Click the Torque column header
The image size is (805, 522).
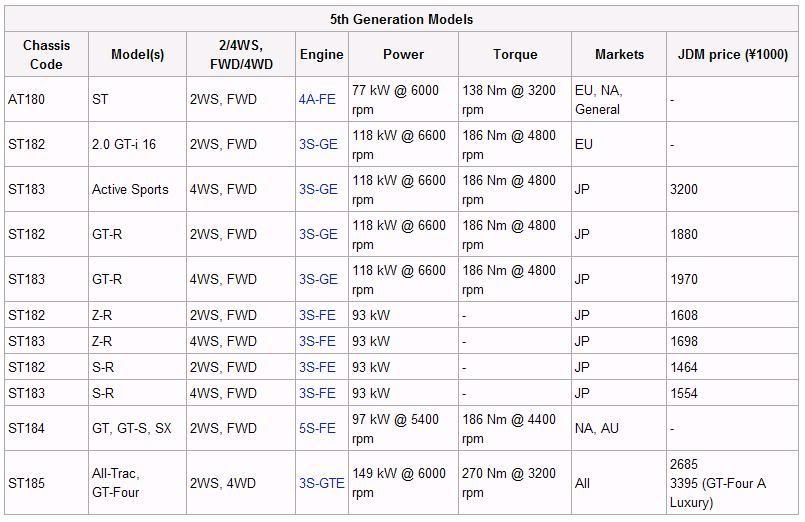click(515, 54)
